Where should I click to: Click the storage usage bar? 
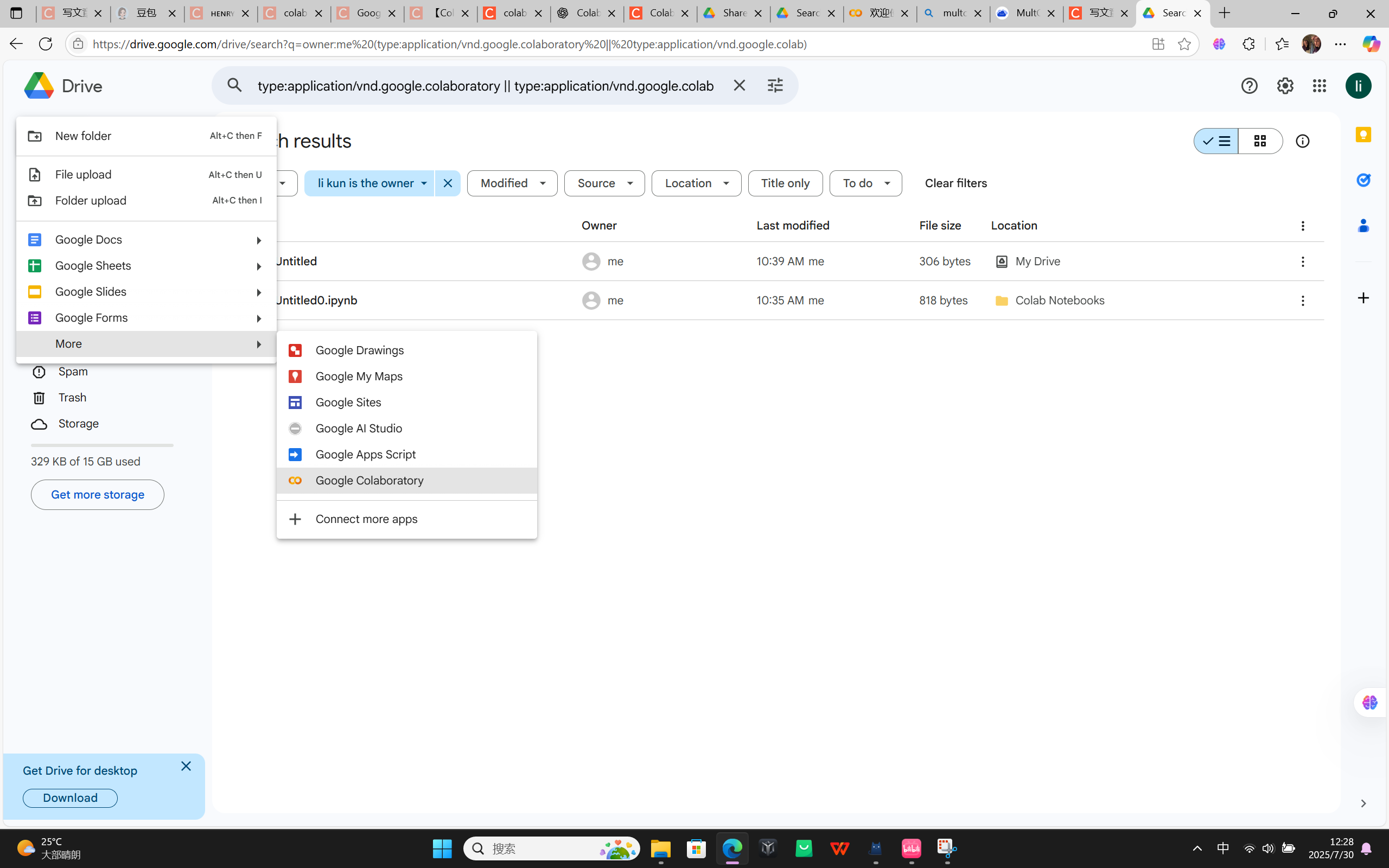[x=101, y=445]
